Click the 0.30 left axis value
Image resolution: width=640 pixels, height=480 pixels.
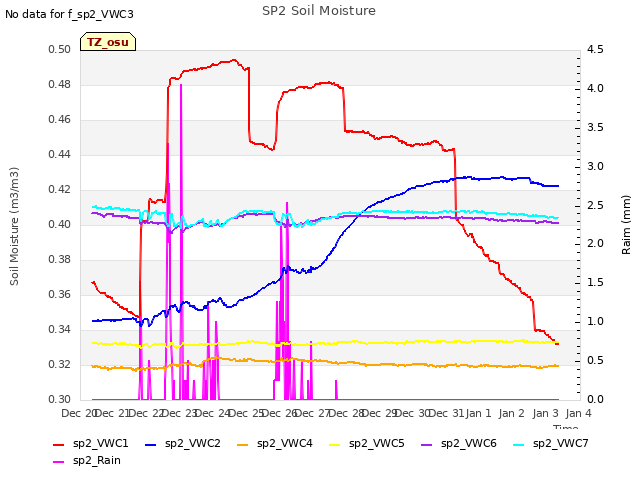[60, 400]
